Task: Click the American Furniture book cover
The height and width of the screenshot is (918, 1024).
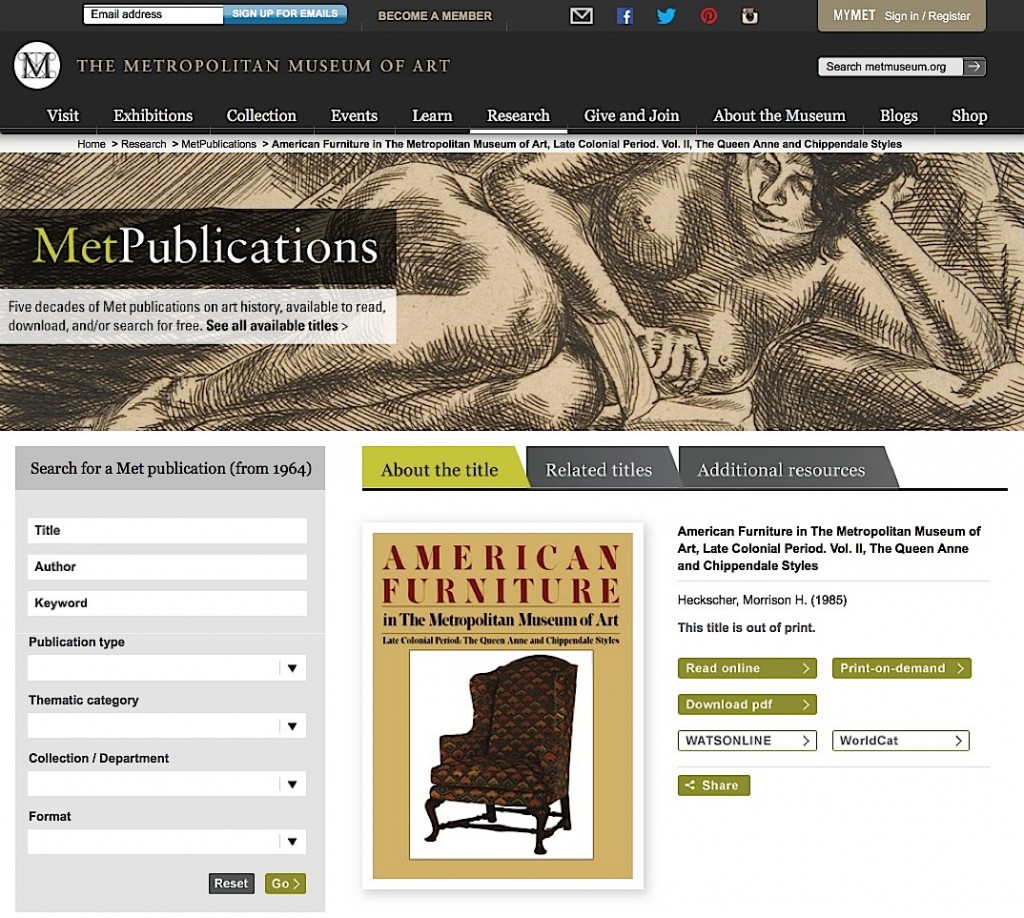Action: click(x=502, y=706)
